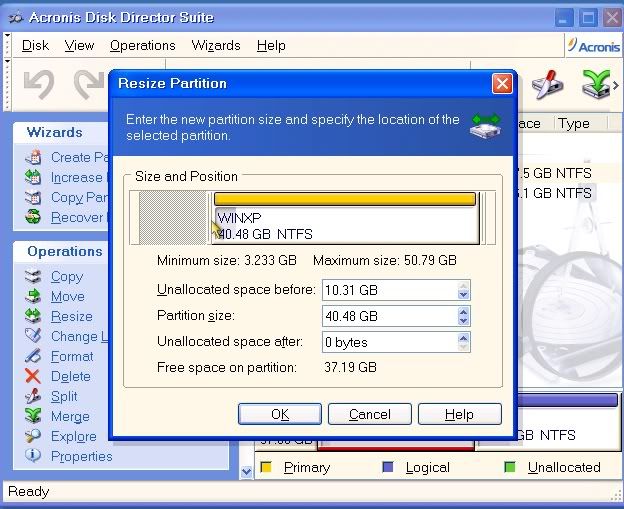Click the green arrows commit toolbar icon
This screenshot has width=624, height=509.
tap(596, 84)
